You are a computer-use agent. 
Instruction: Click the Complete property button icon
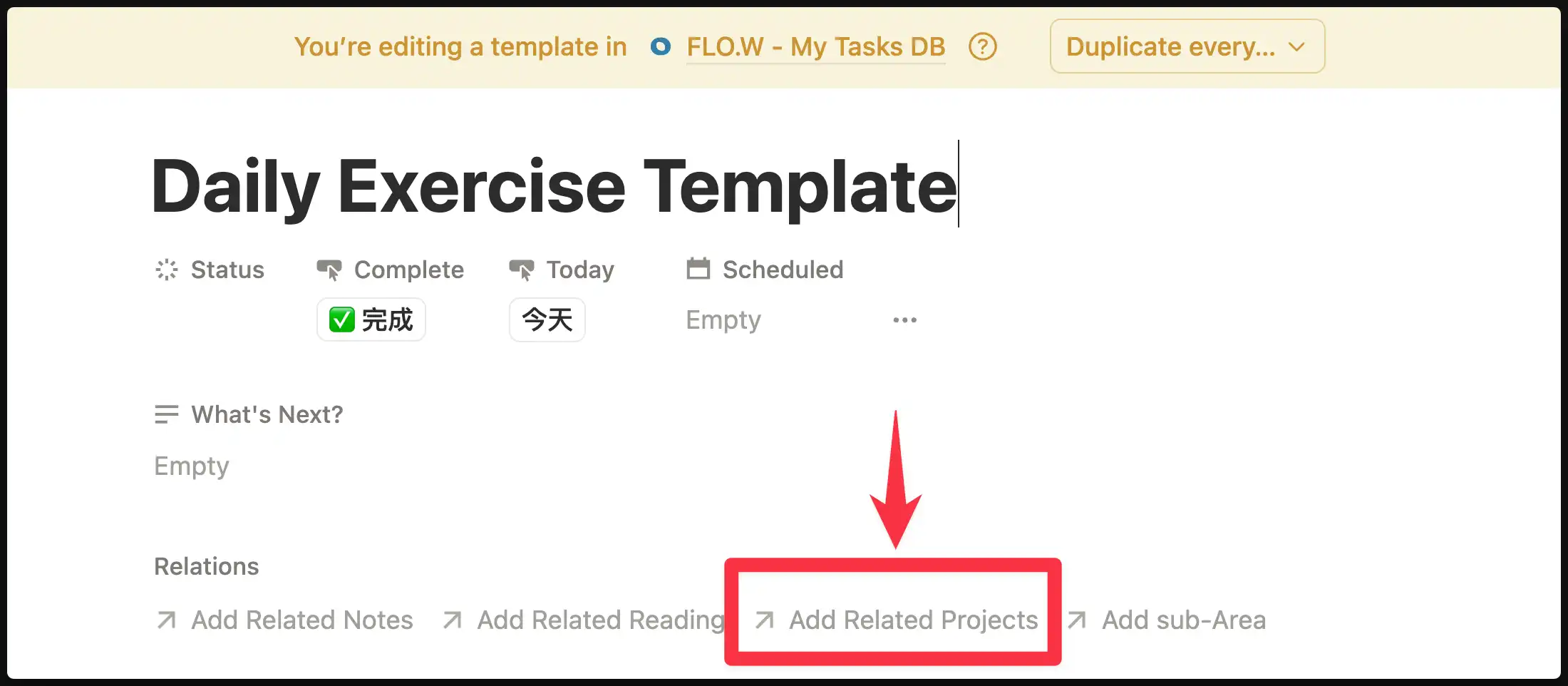coord(329,270)
